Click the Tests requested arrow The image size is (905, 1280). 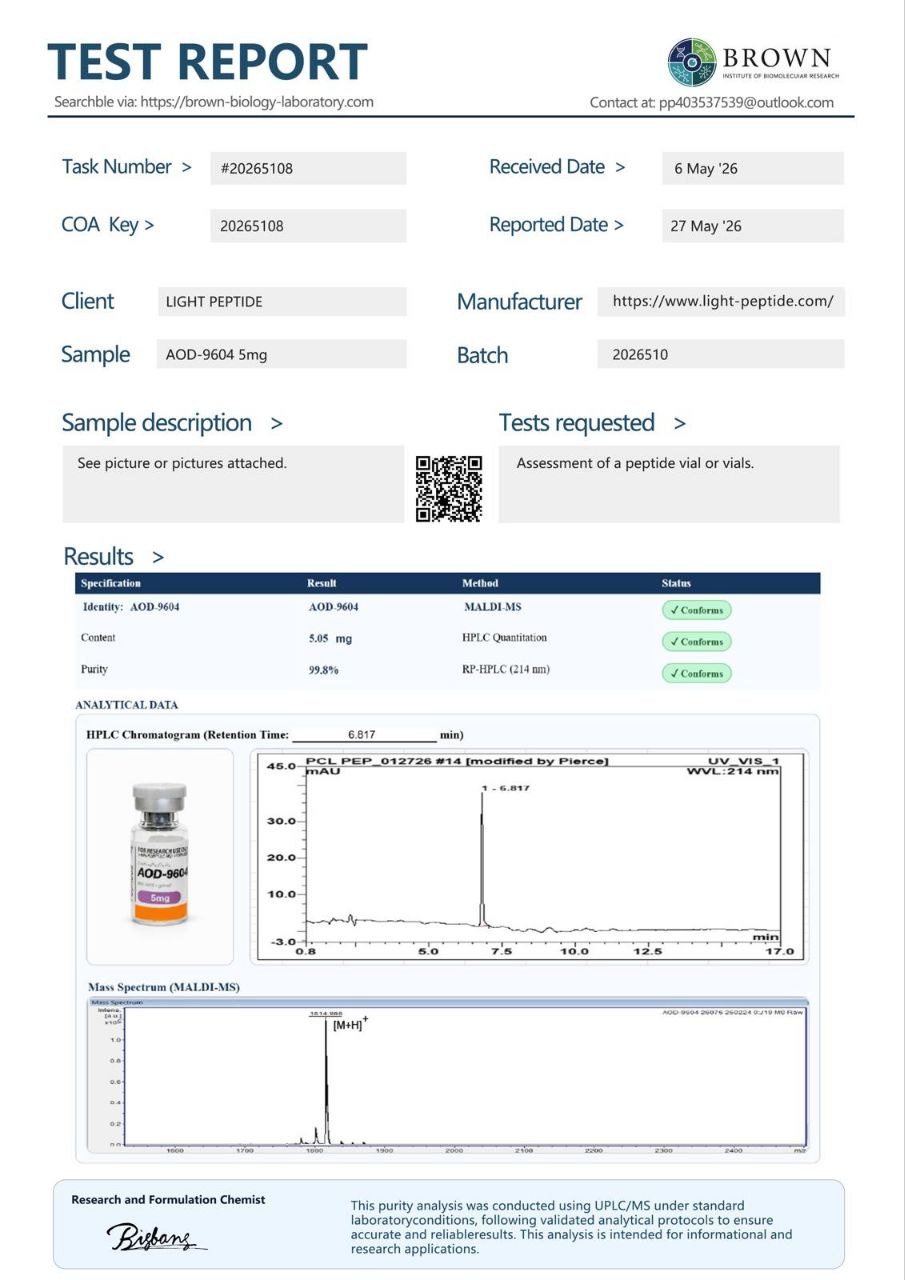[x=680, y=424]
